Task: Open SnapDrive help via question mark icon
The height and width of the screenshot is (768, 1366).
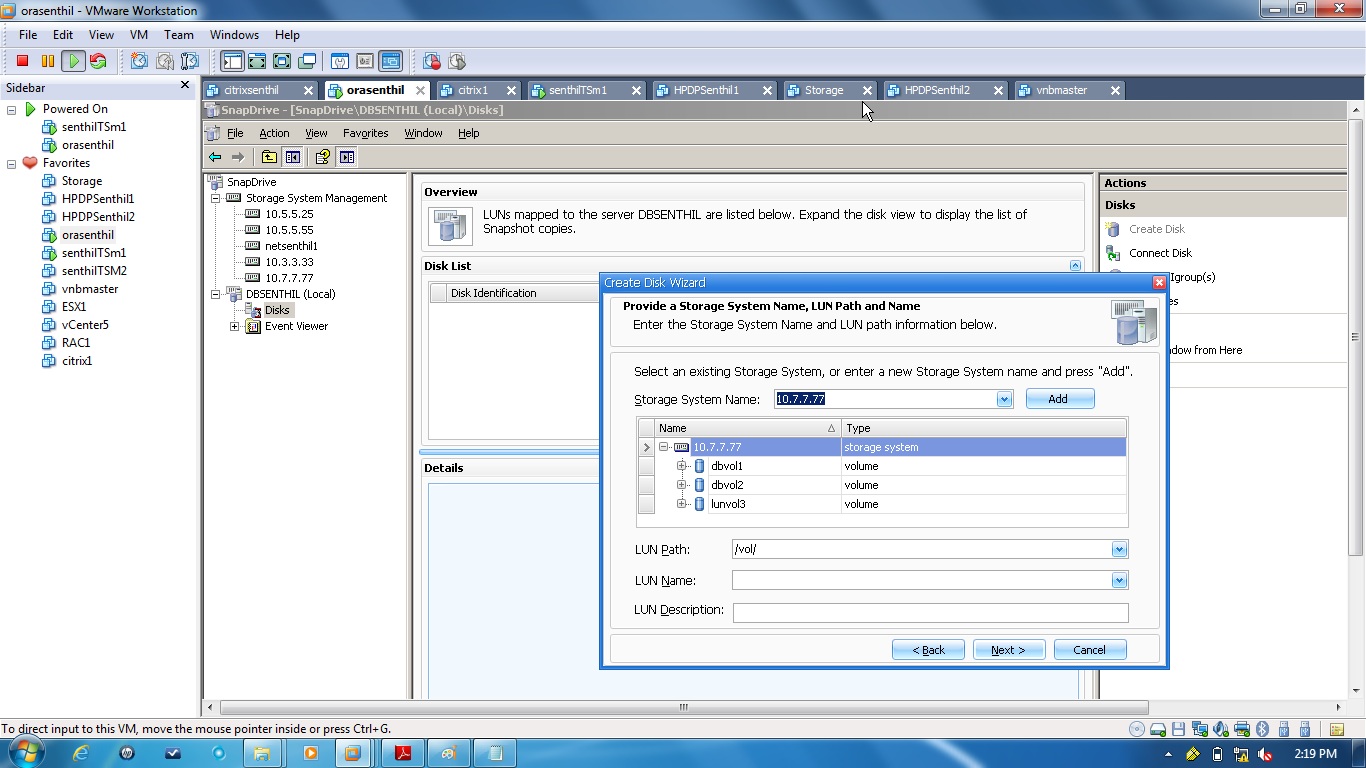Action: 322,156
